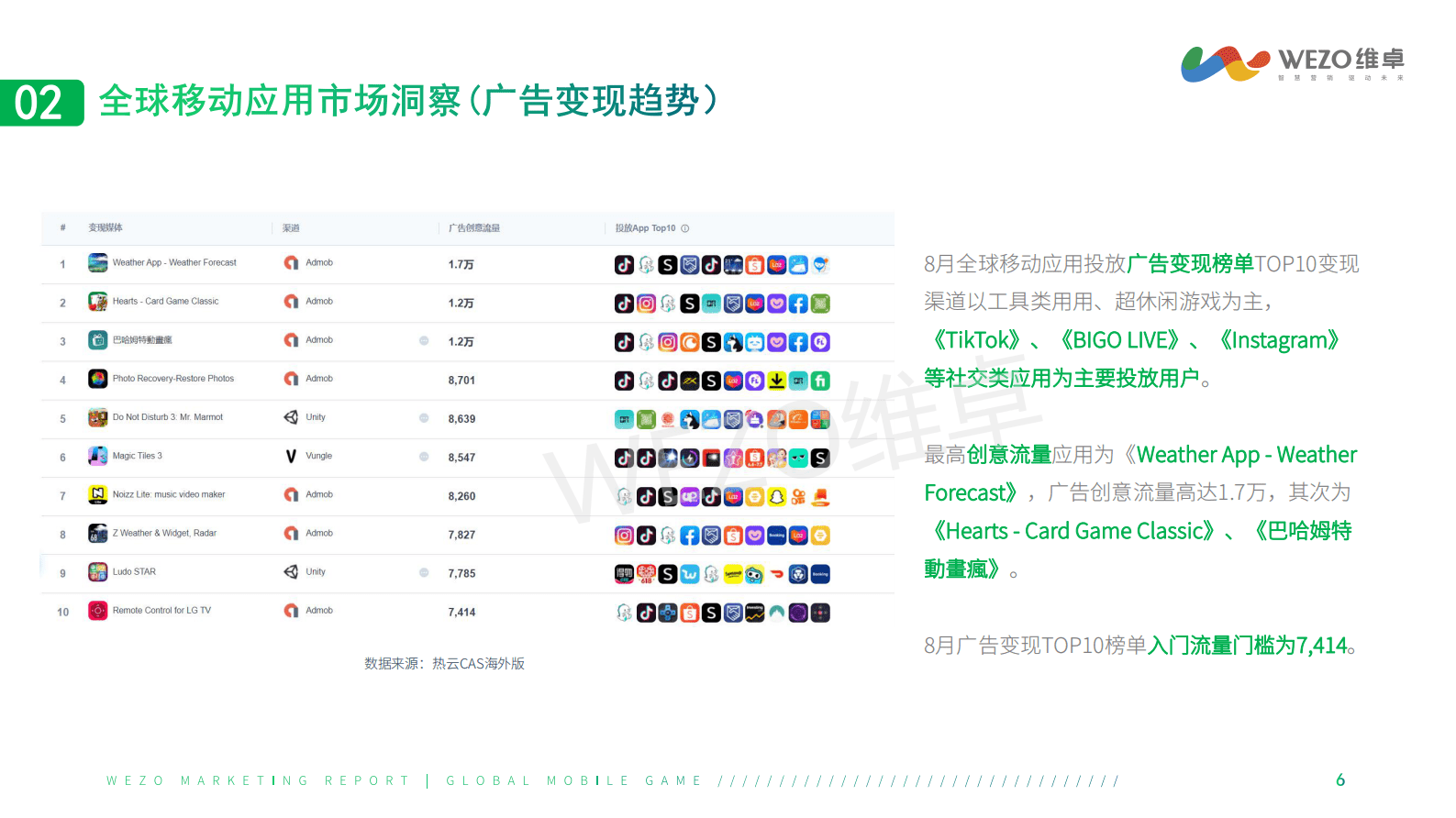Click the Wish icon in Ludo STAR row
Viewport: 1456px width, 818px height.
[690, 574]
